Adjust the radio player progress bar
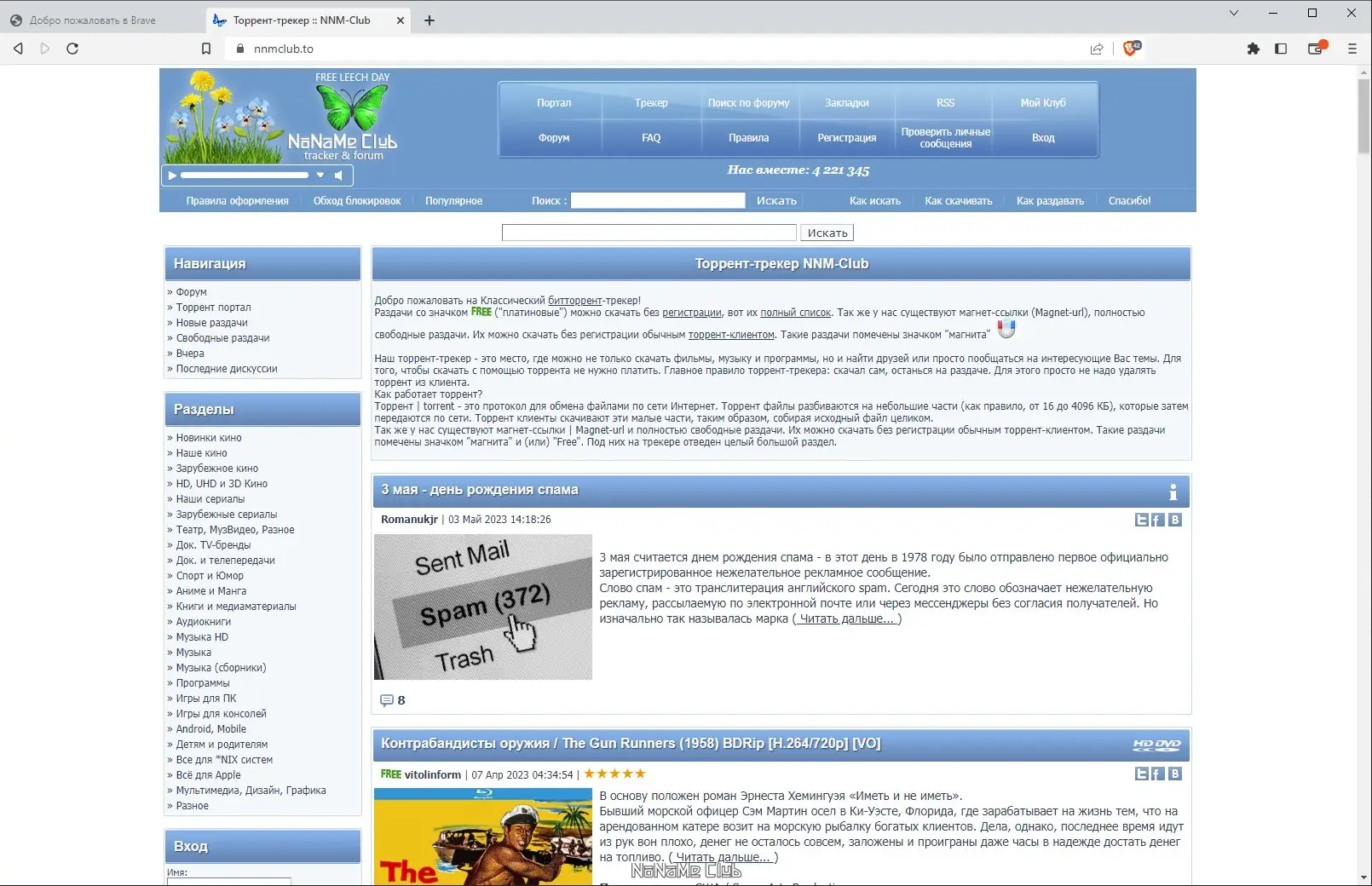Screen dimensions: 1372x886 click(x=245, y=175)
